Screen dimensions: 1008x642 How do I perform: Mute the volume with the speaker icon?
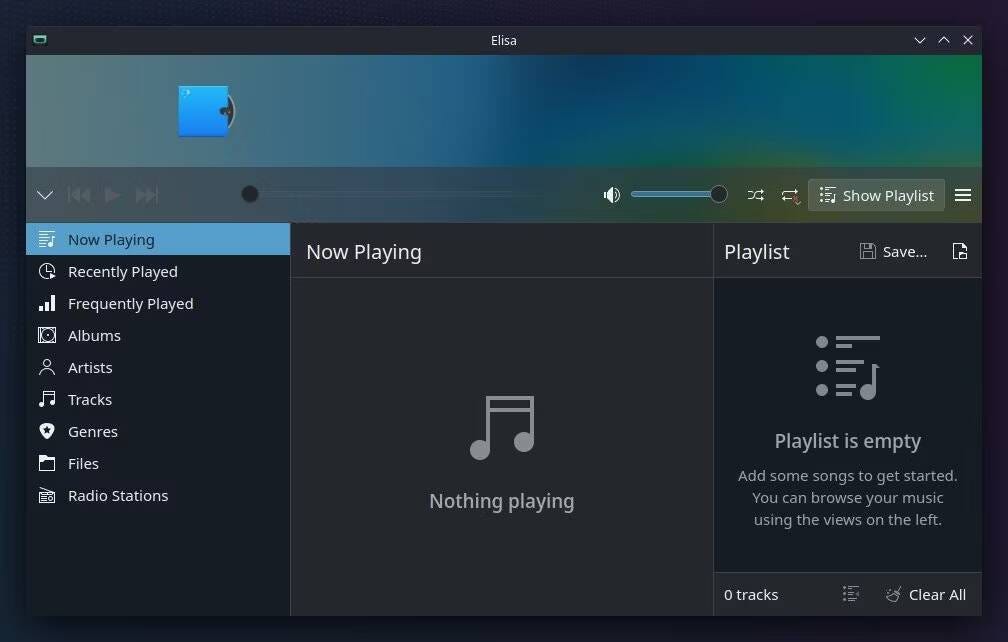(x=611, y=195)
